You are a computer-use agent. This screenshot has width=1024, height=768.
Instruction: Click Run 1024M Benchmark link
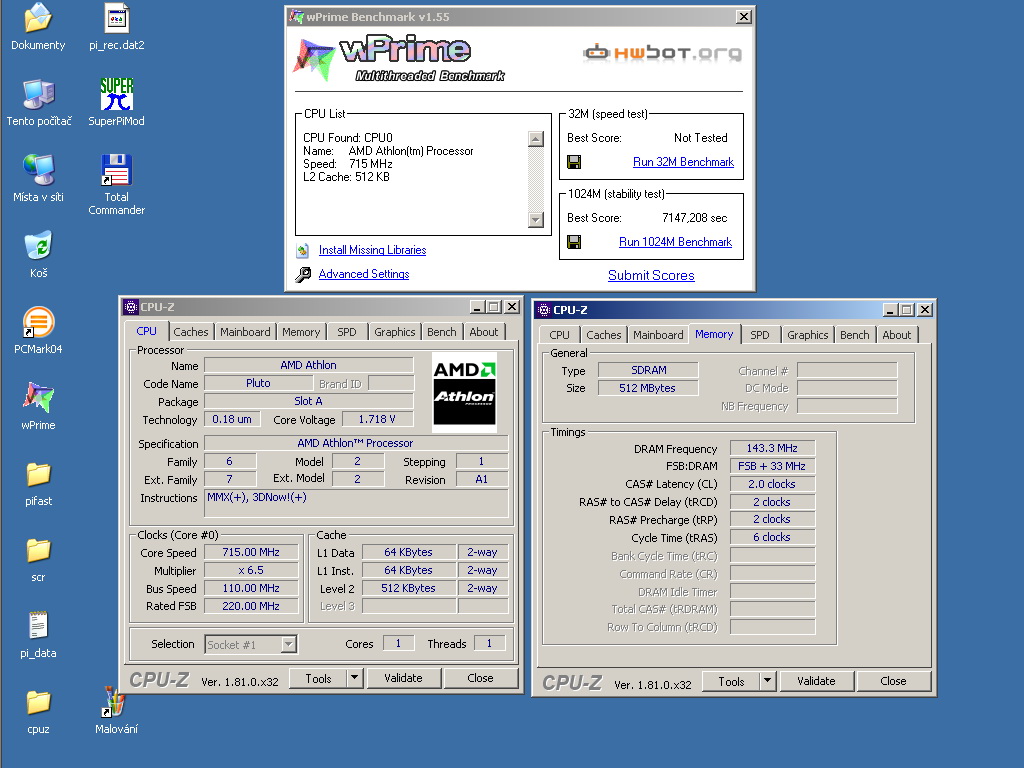point(675,242)
